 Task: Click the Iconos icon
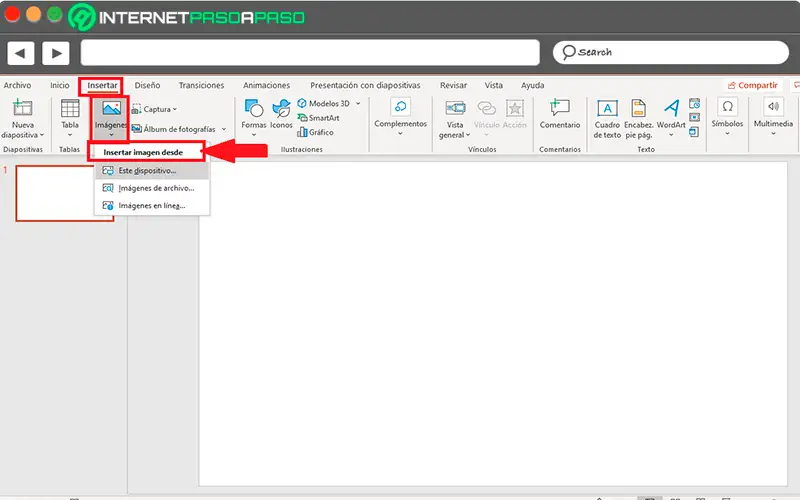(281, 108)
